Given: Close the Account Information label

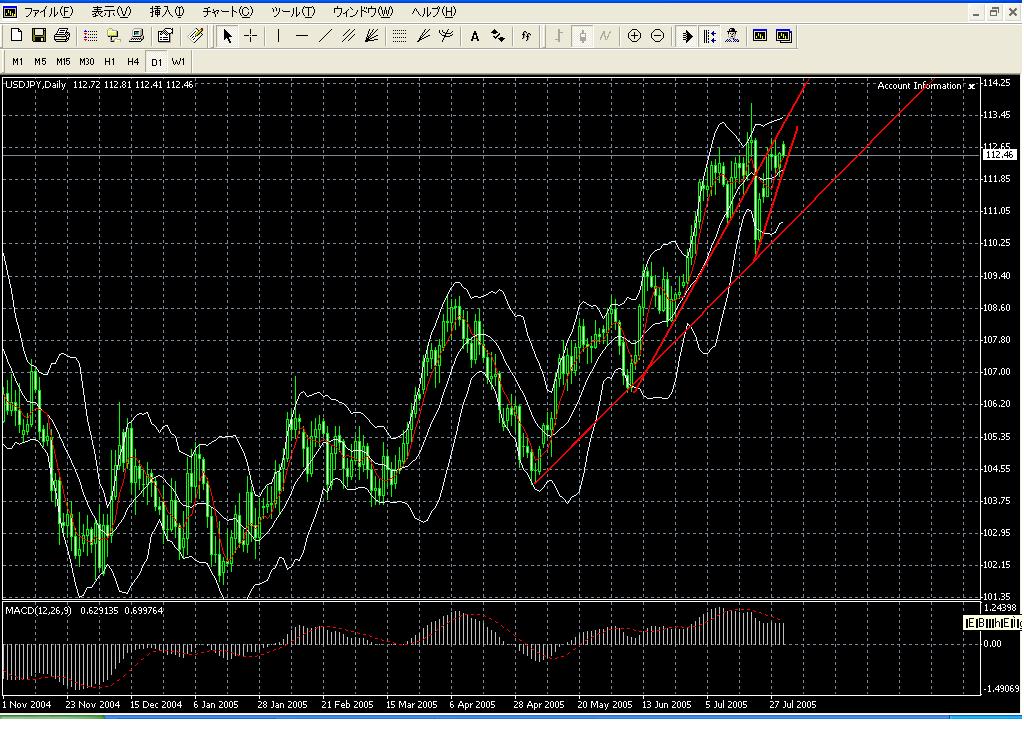Looking at the screenshot, I should pos(971,86).
